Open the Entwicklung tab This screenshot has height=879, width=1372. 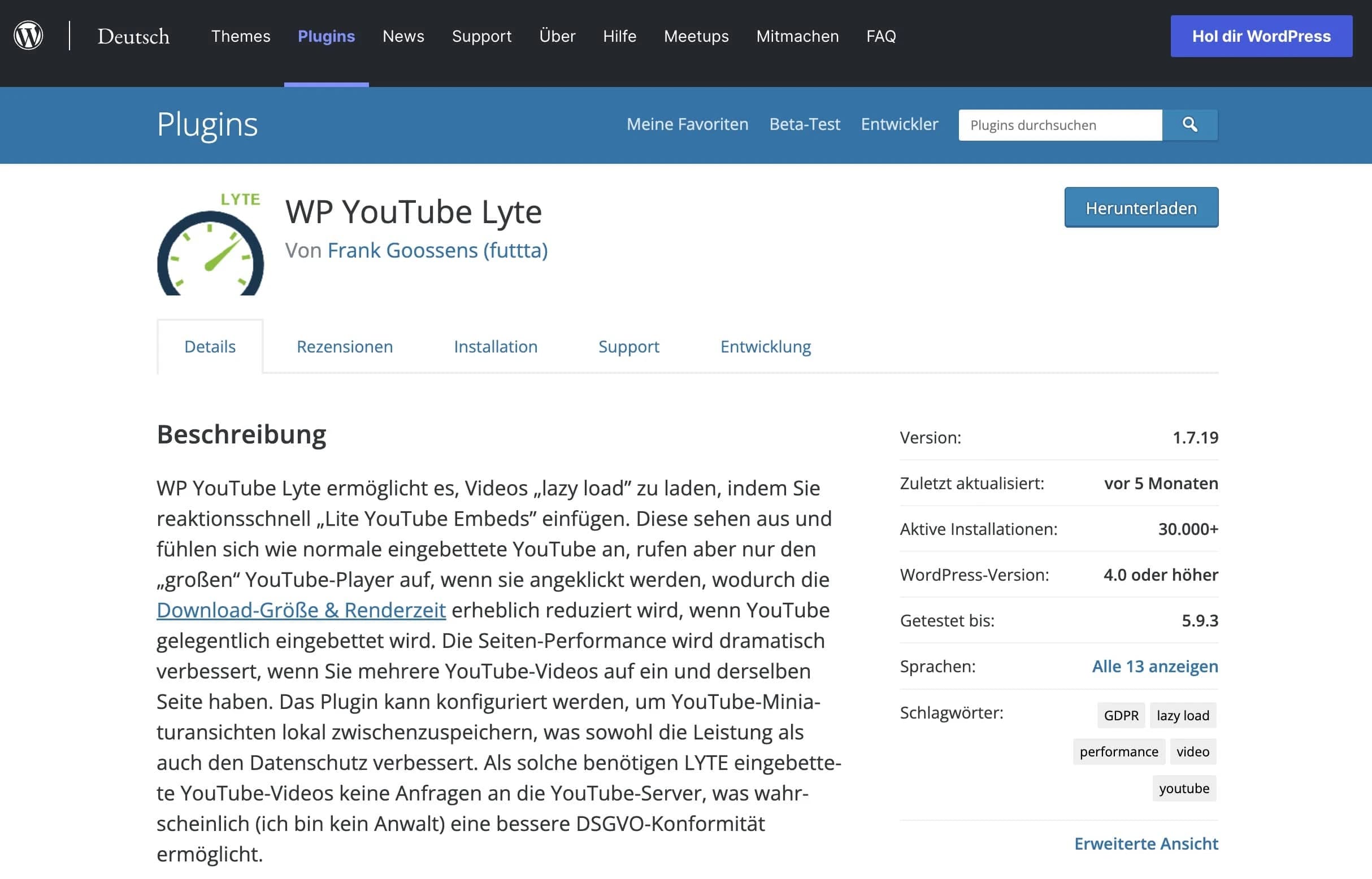click(765, 346)
